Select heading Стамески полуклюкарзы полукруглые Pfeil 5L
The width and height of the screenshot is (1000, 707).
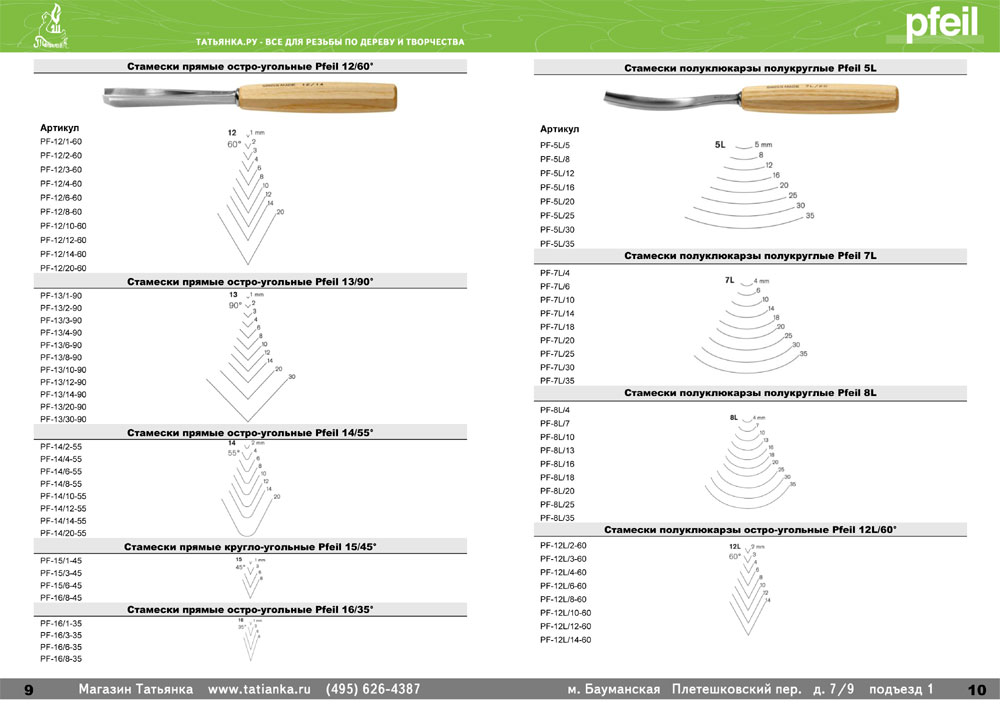pyautogui.click(x=750, y=68)
